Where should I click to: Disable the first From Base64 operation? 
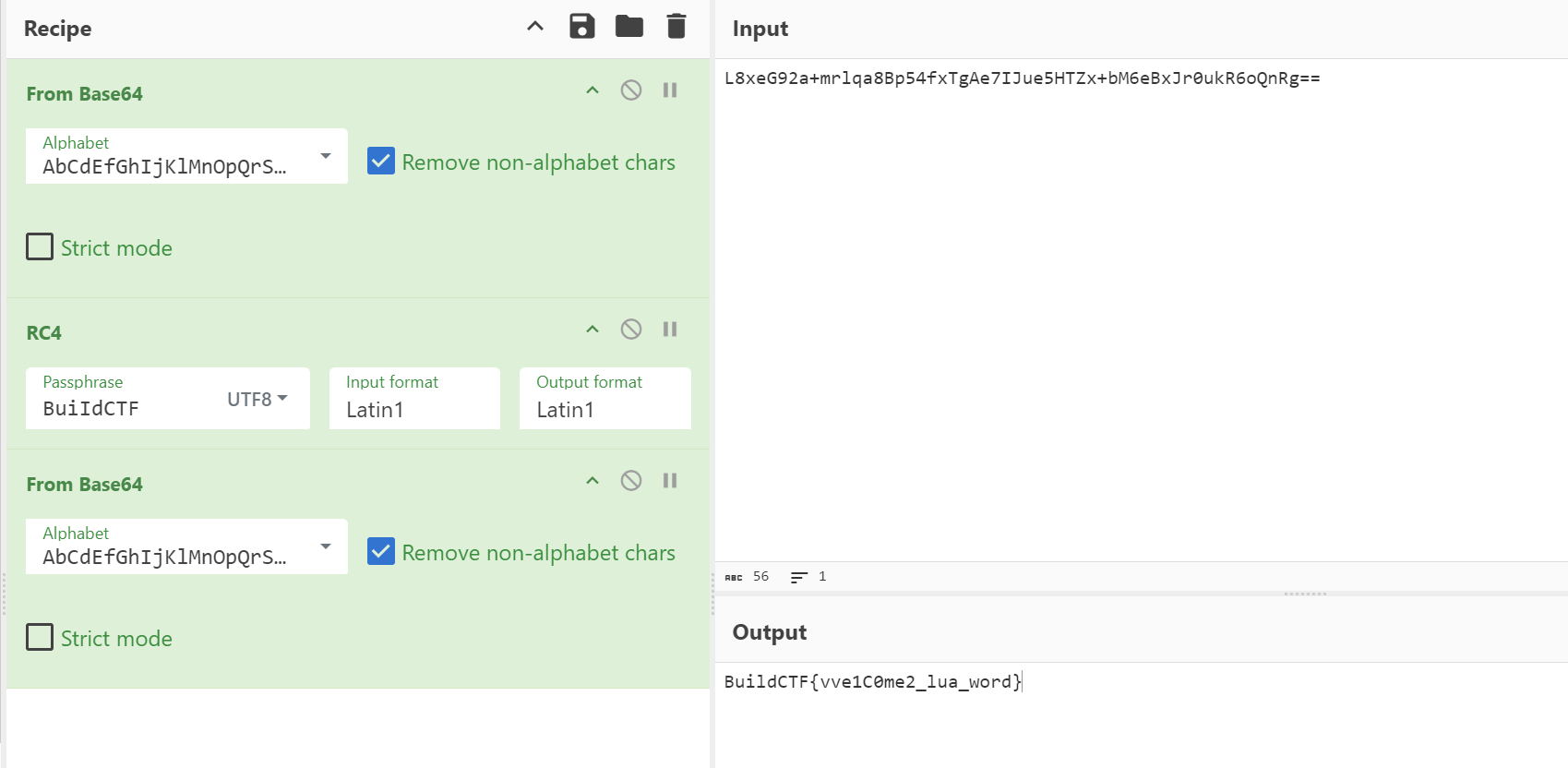click(631, 90)
